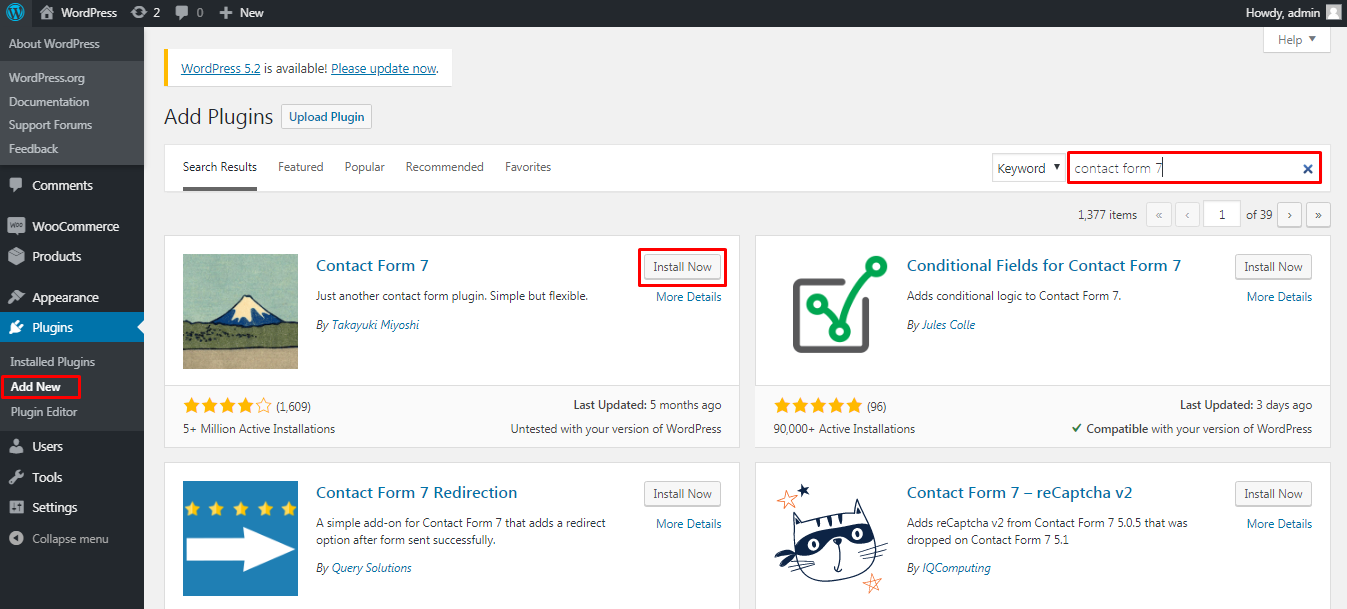Open the Contact Form 7 Redirection title
Viewport: 1347px width, 609px height.
coord(417,493)
